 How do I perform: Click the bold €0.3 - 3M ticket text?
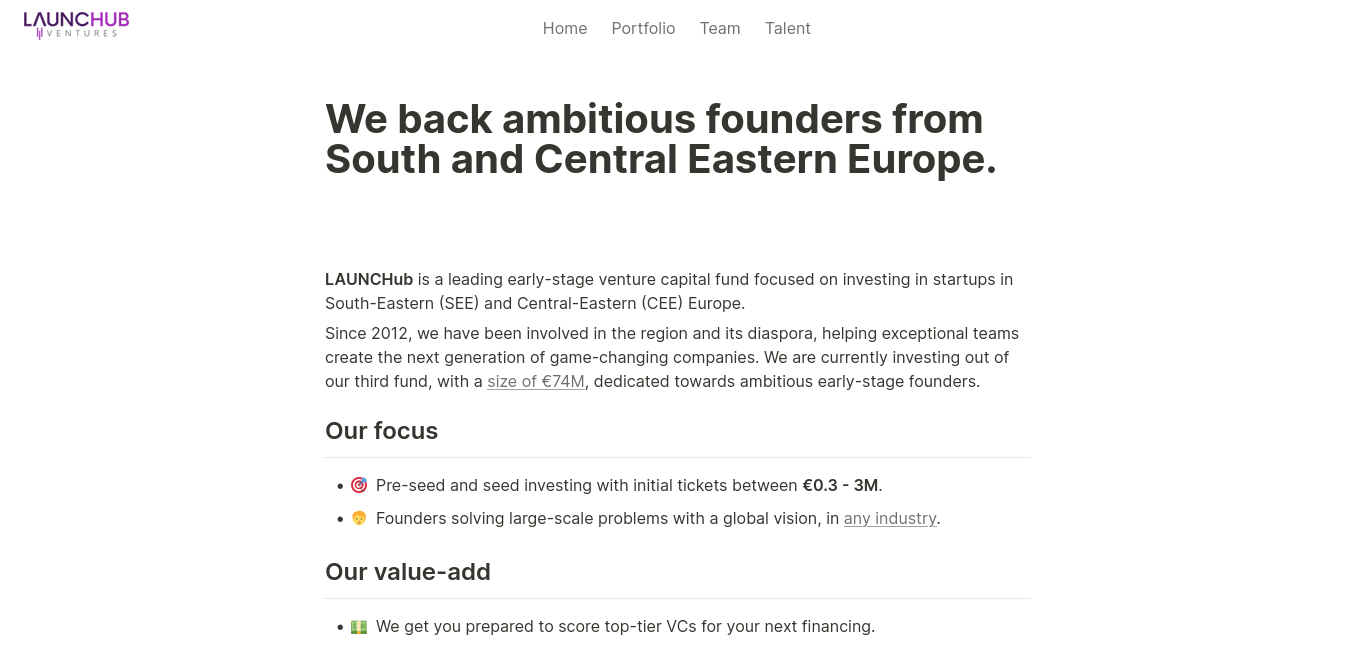click(x=840, y=485)
